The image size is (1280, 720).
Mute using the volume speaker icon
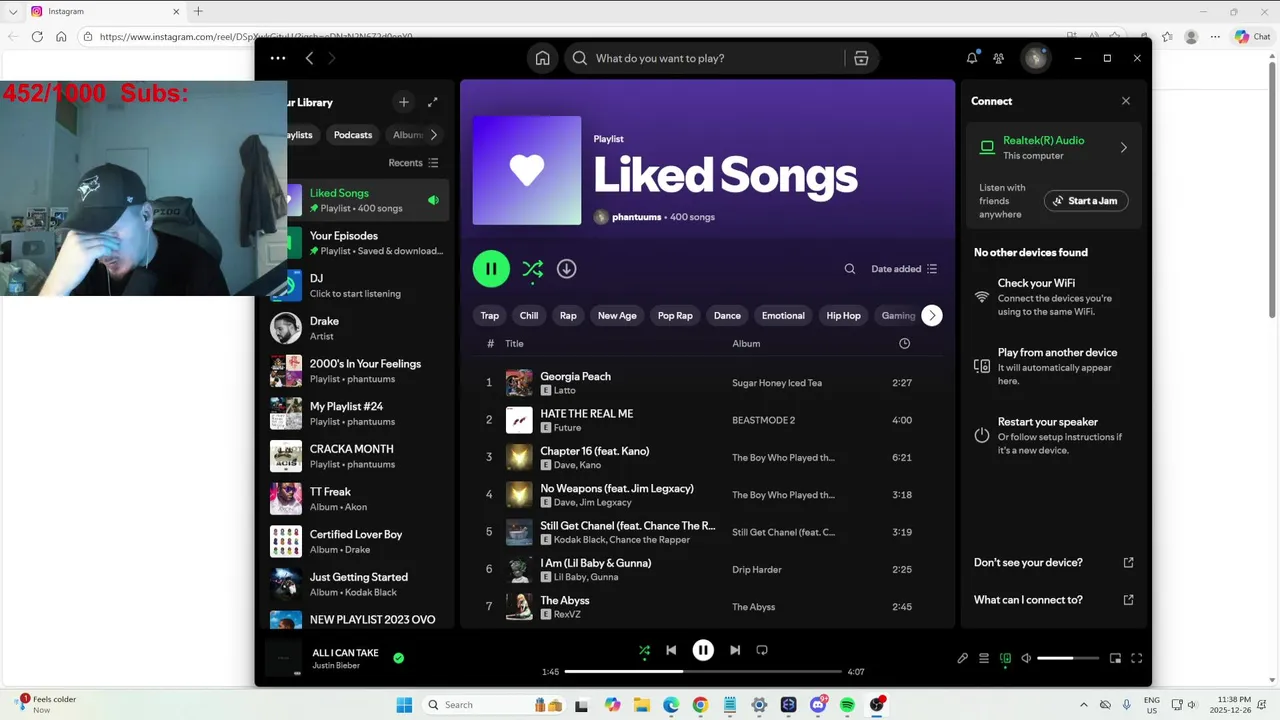point(1027,658)
